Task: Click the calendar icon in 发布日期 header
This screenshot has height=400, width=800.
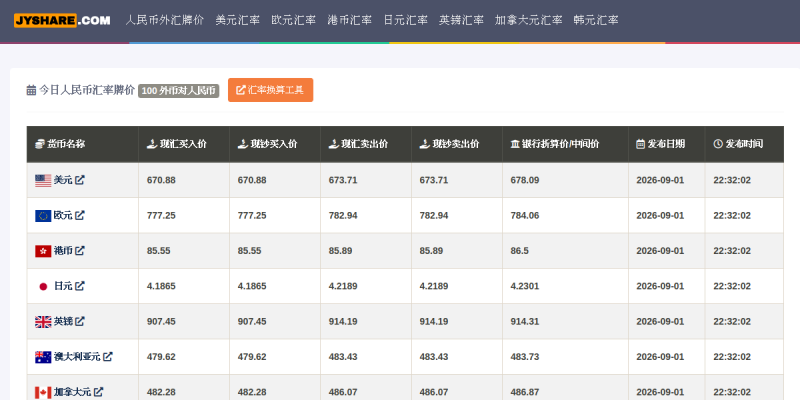Action: (x=640, y=144)
